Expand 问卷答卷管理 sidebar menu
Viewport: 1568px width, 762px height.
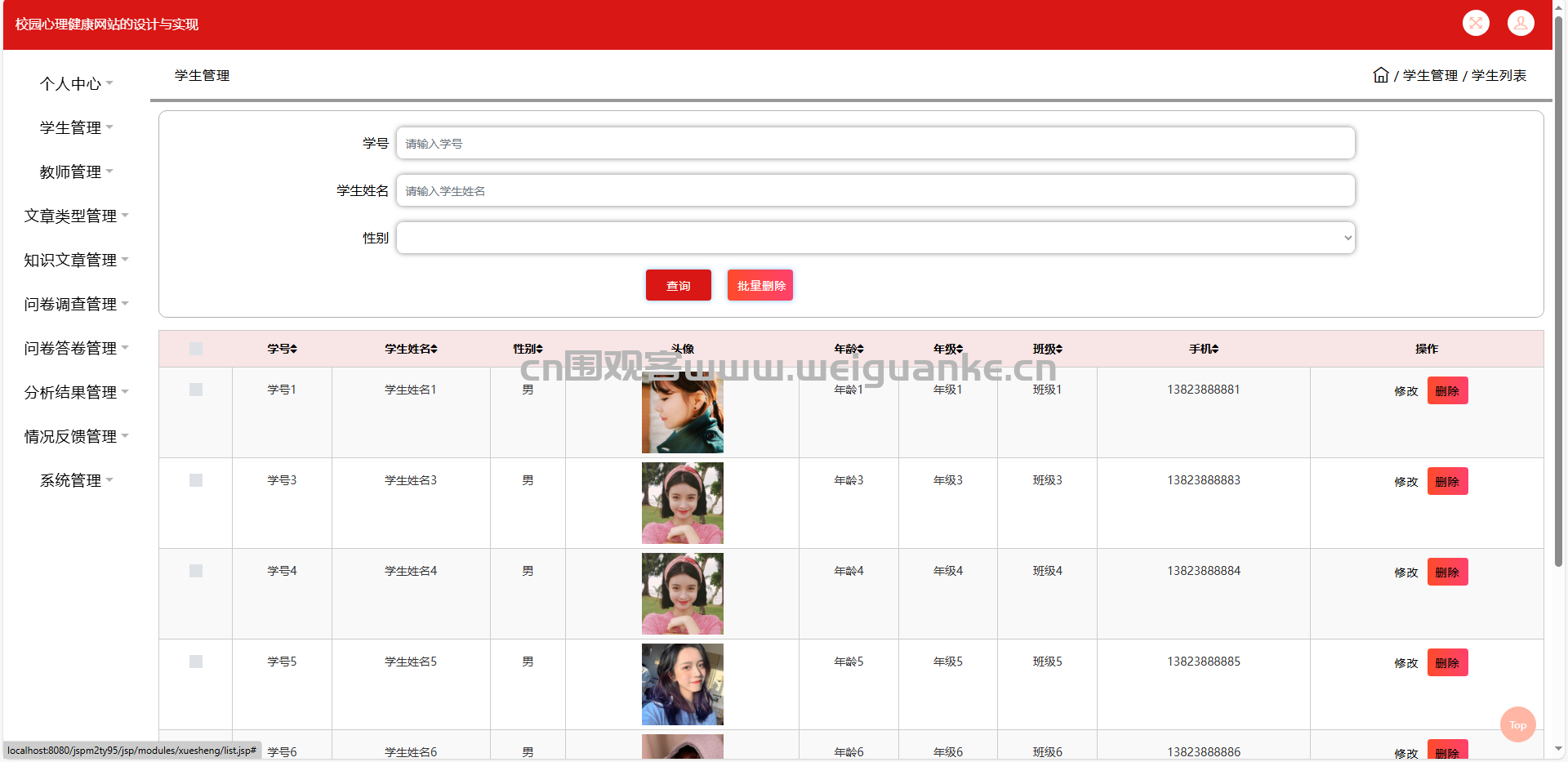76,348
